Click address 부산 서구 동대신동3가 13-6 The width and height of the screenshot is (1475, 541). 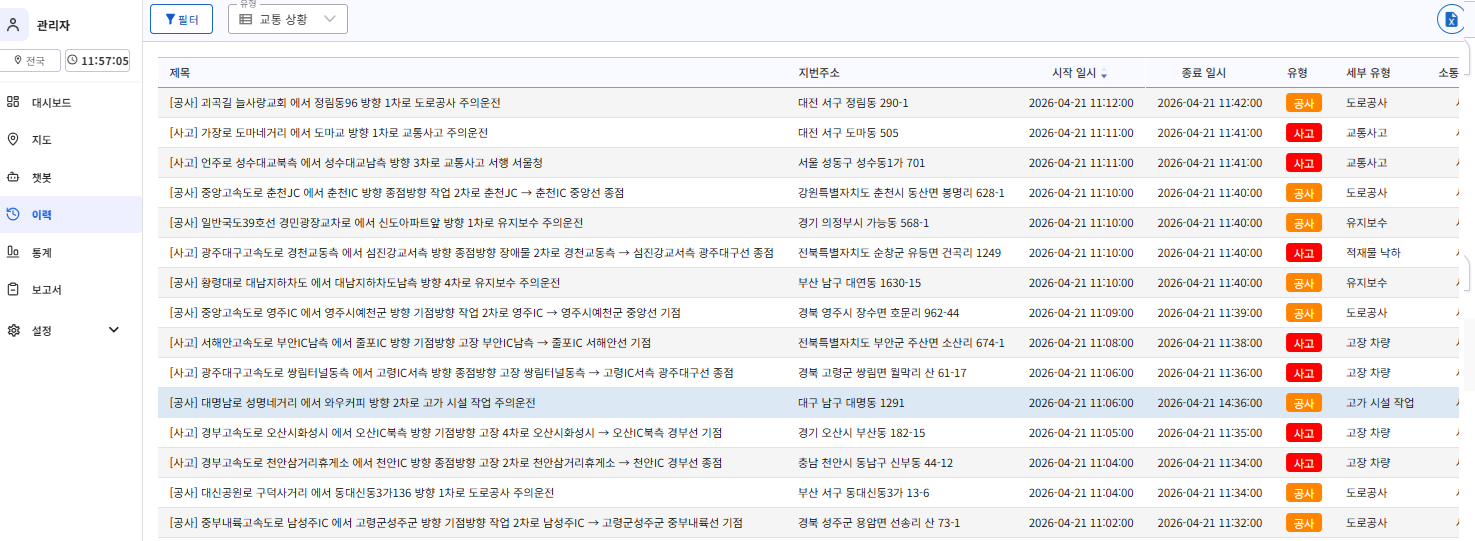tap(864, 493)
